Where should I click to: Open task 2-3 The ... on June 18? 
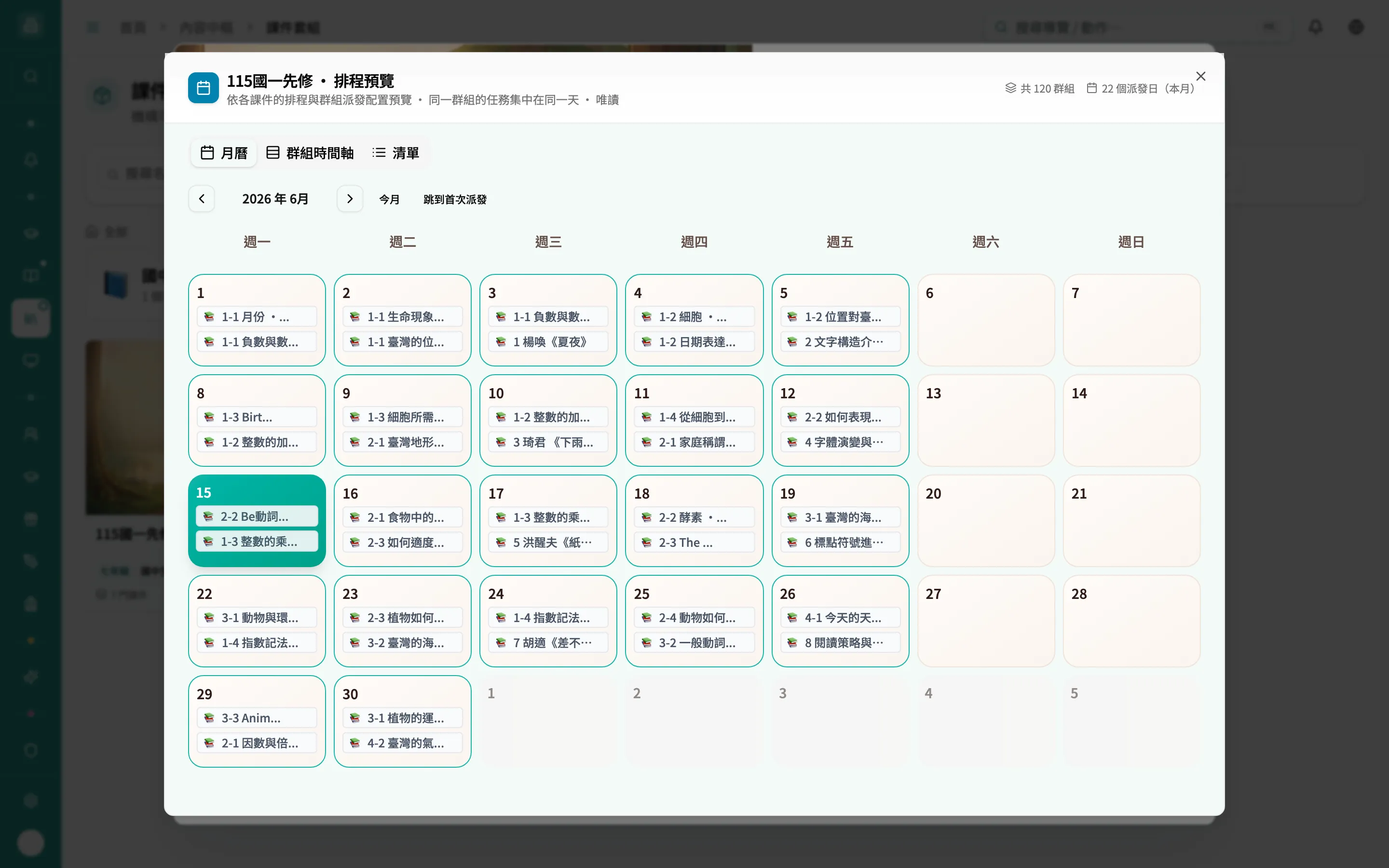pos(694,542)
